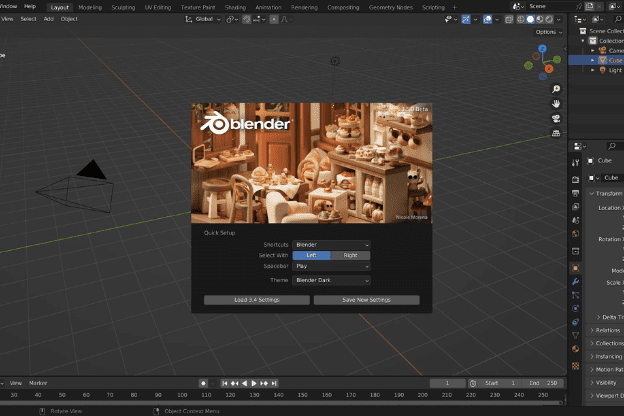The image size is (624, 416).
Task: Open the Global transform orientation dropdown
Action: [203, 19]
